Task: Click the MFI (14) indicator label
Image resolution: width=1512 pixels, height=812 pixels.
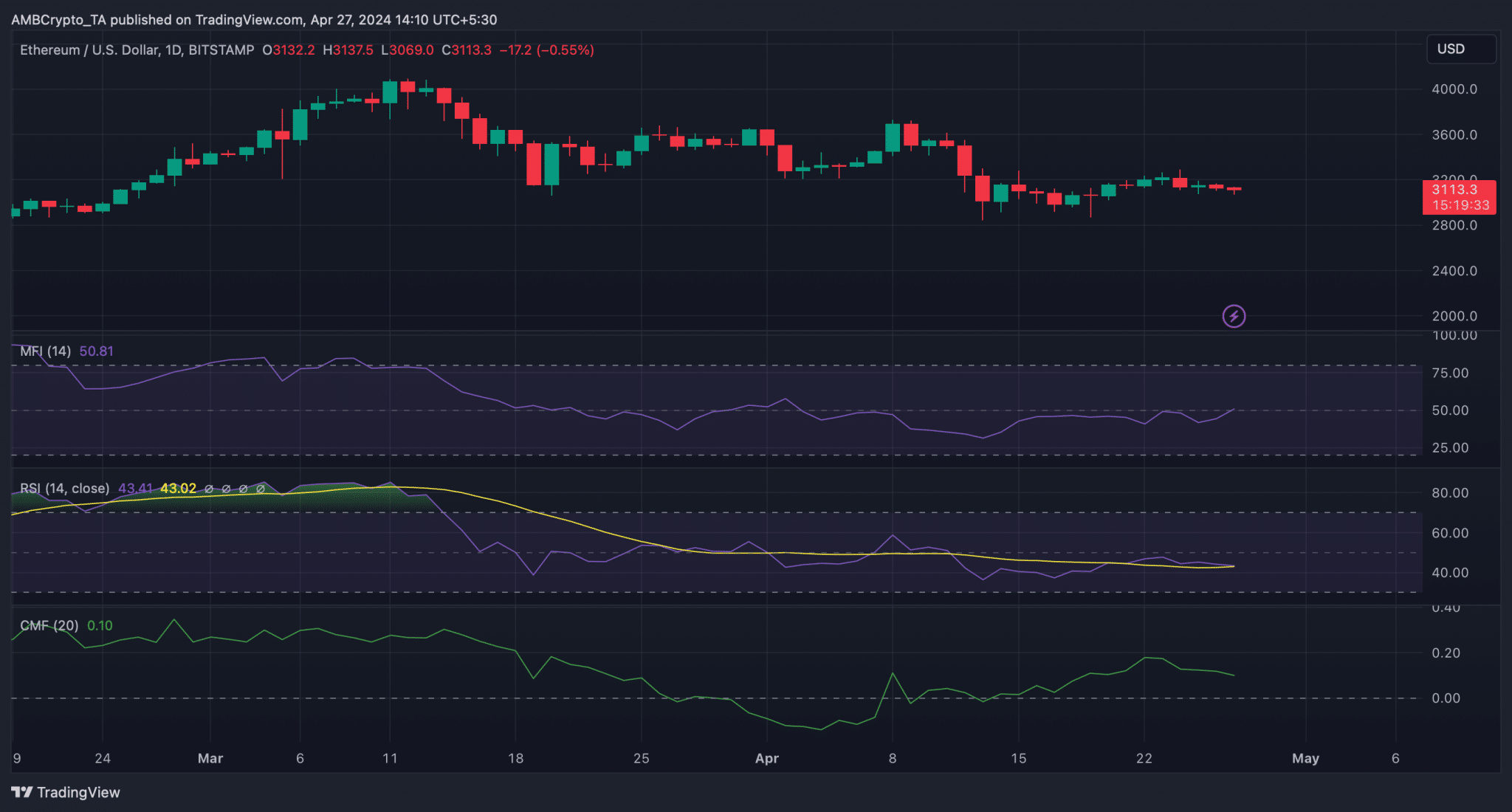Action: tap(46, 351)
